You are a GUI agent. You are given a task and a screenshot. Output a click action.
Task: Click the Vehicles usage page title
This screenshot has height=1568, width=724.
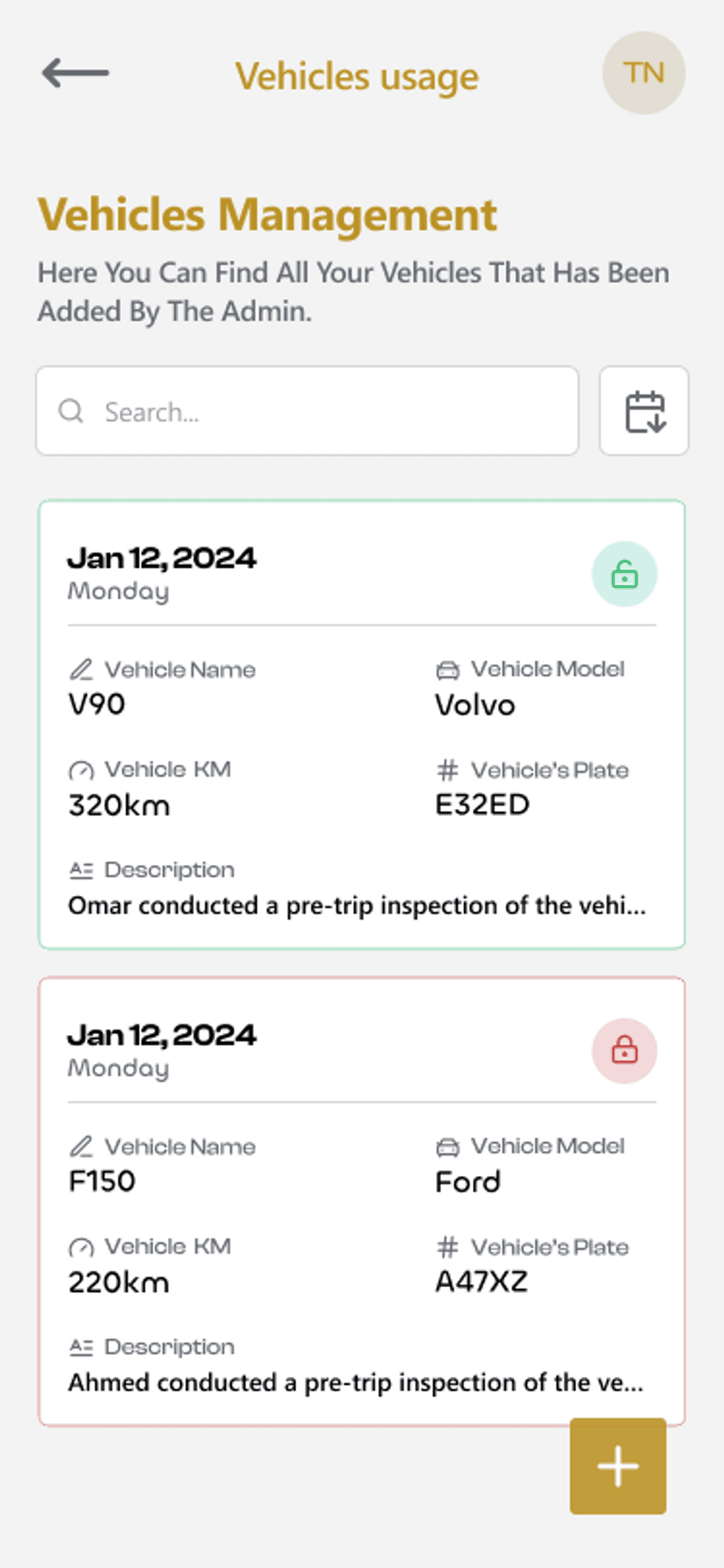(x=357, y=77)
